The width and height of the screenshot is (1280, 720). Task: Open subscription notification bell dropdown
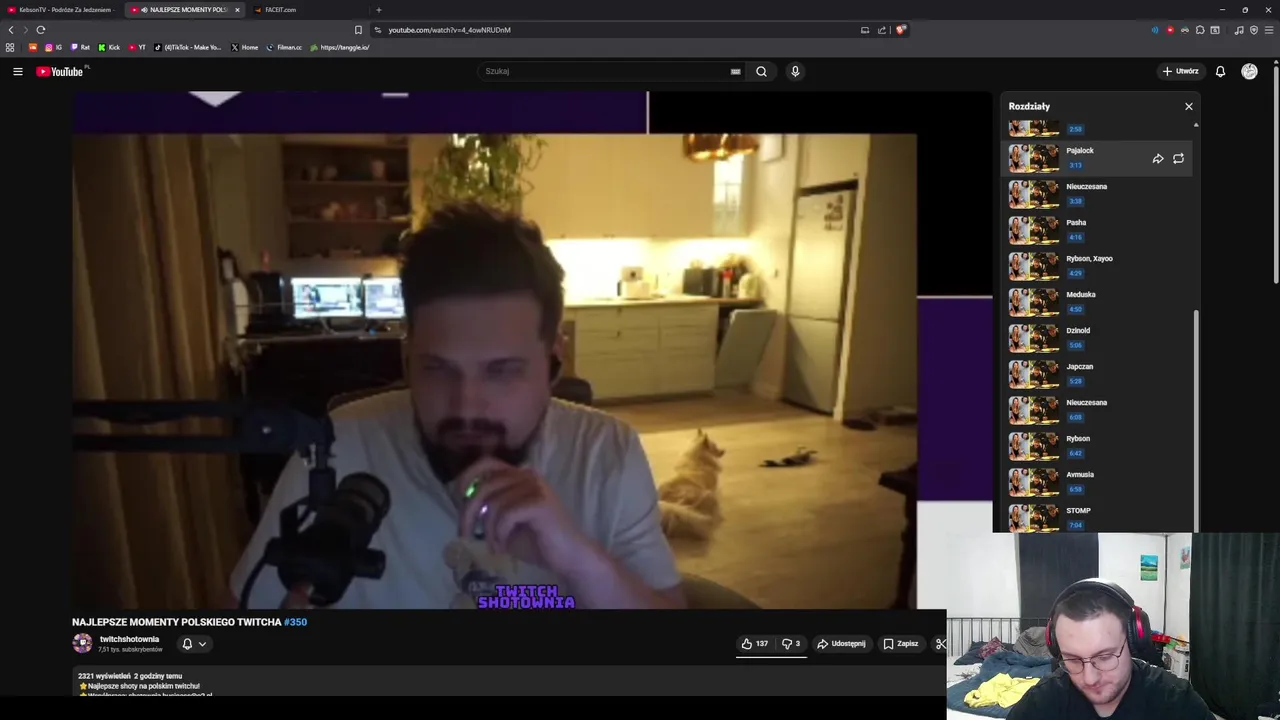194,644
